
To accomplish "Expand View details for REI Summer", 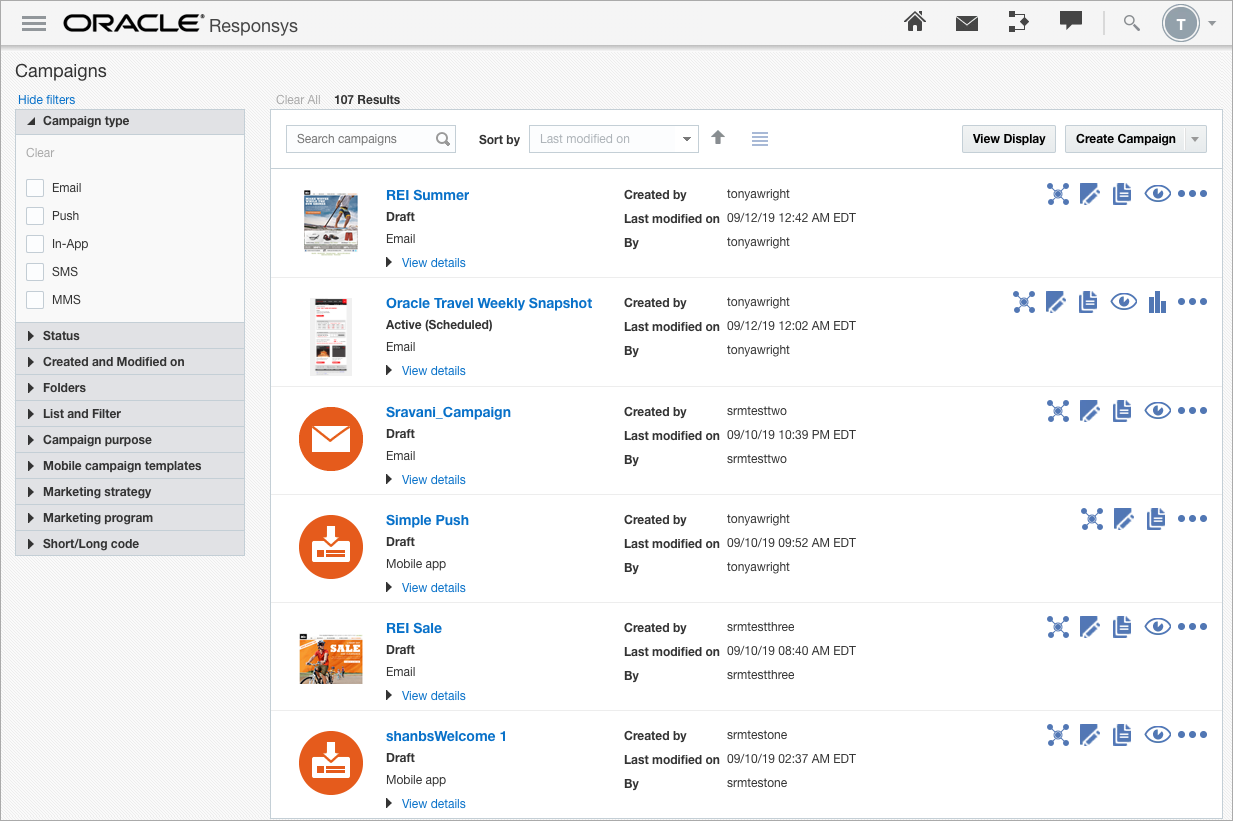I will click(x=426, y=263).
